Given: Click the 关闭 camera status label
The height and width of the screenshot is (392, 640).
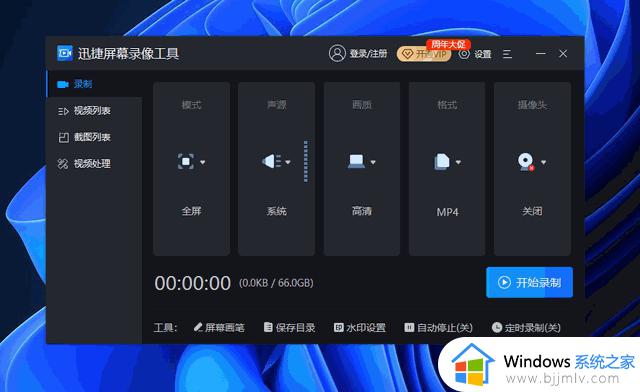Looking at the screenshot, I should pyautogui.click(x=533, y=211).
